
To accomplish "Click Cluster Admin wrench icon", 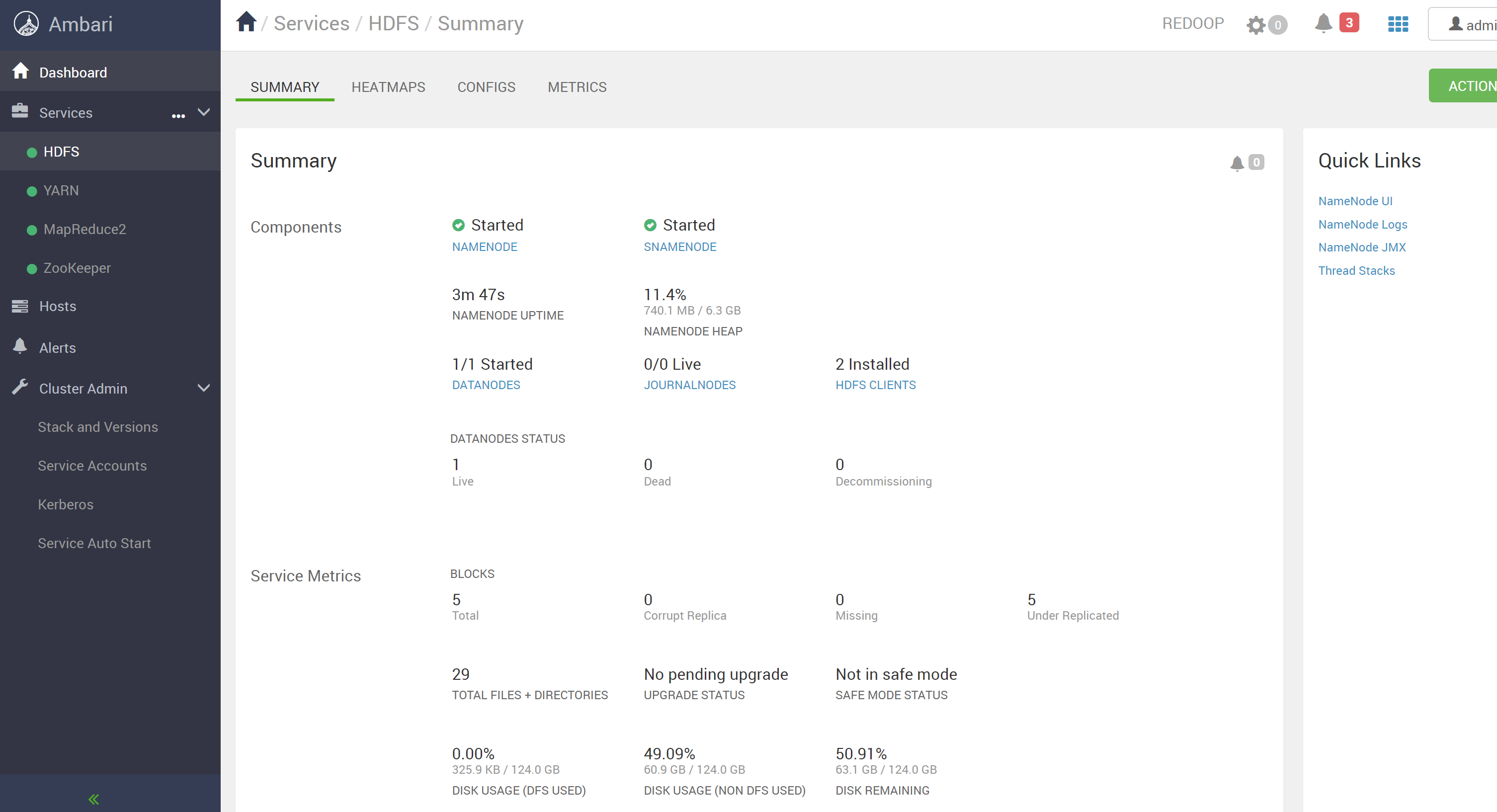I will [x=20, y=387].
